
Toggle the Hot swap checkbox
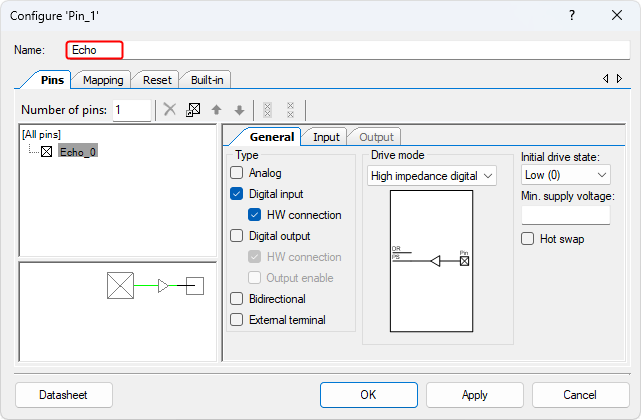(x=528, y=239)
